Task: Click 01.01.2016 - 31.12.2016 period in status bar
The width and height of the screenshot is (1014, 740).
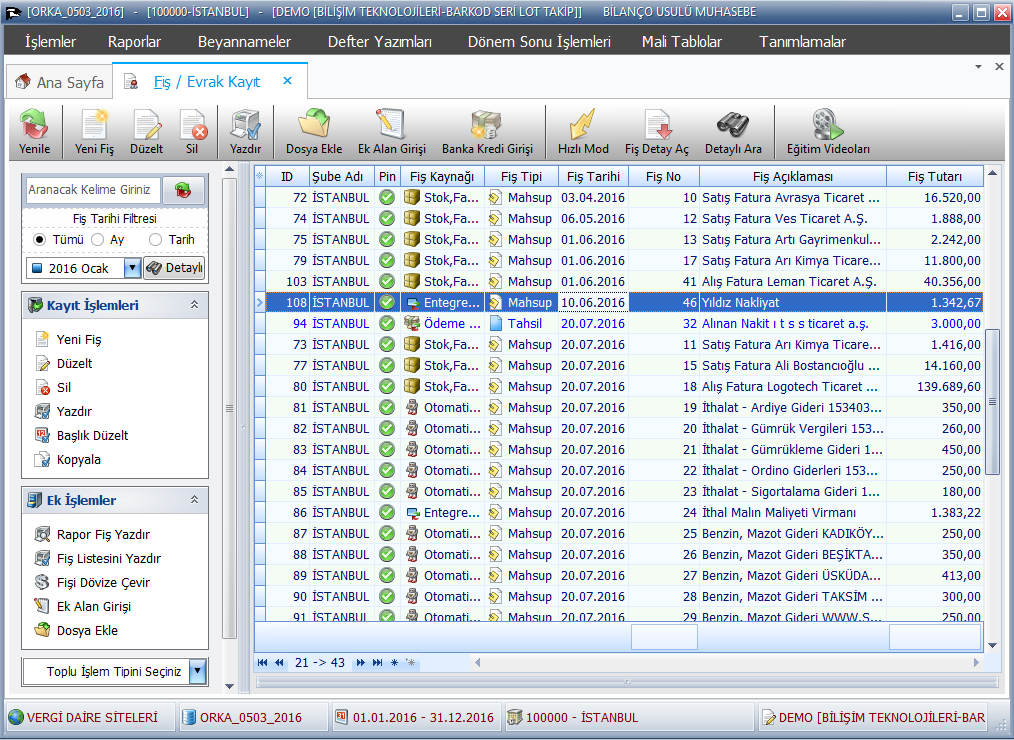Action: point(415,717)
